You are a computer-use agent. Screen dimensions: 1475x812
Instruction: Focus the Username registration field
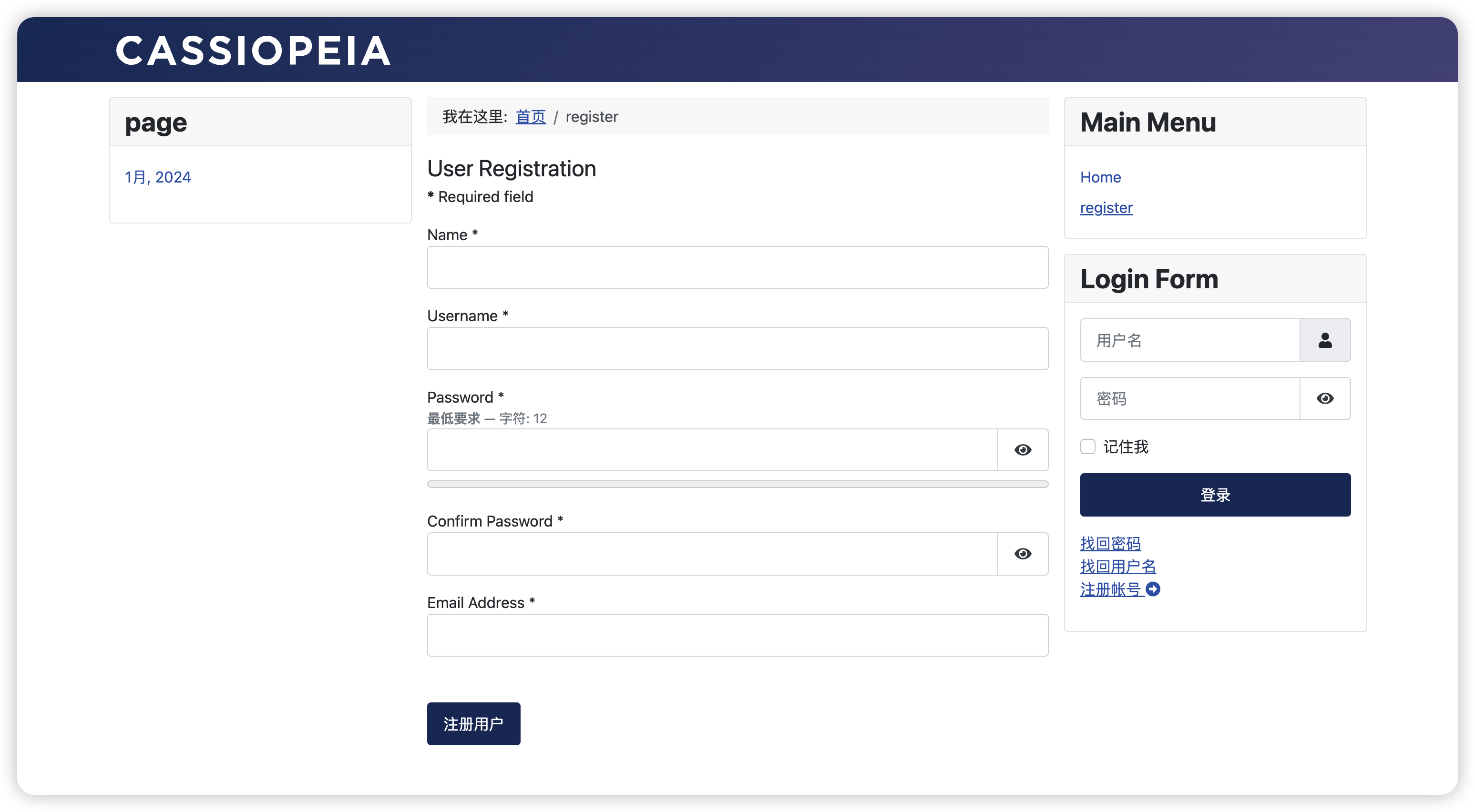(737, 348)
